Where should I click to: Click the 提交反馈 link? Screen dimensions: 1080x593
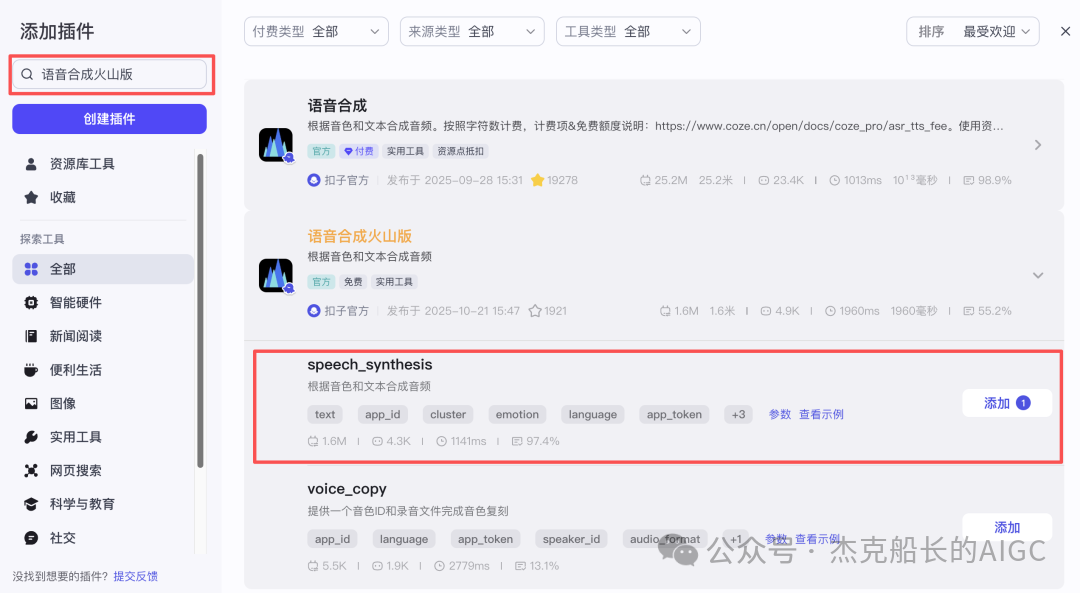pyautogui.click(x=136, y=576)
